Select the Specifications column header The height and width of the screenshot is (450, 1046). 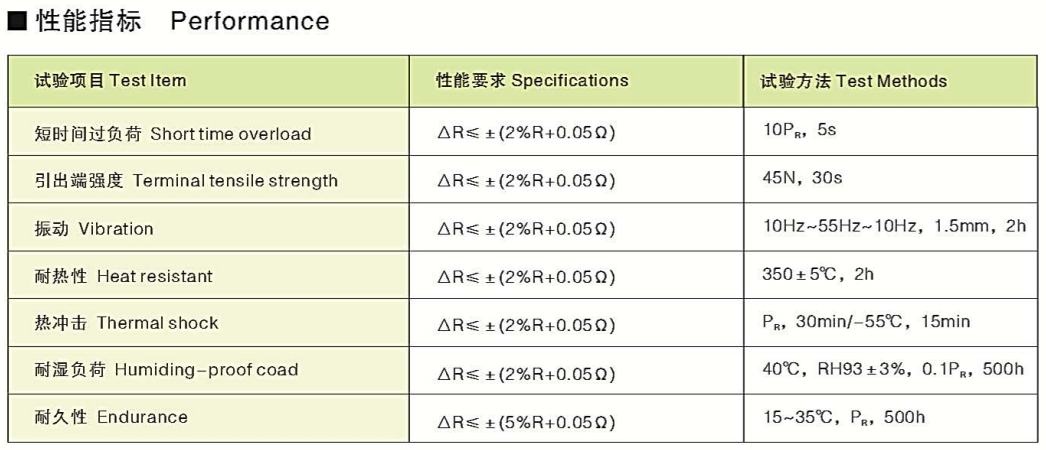point(532,81)
